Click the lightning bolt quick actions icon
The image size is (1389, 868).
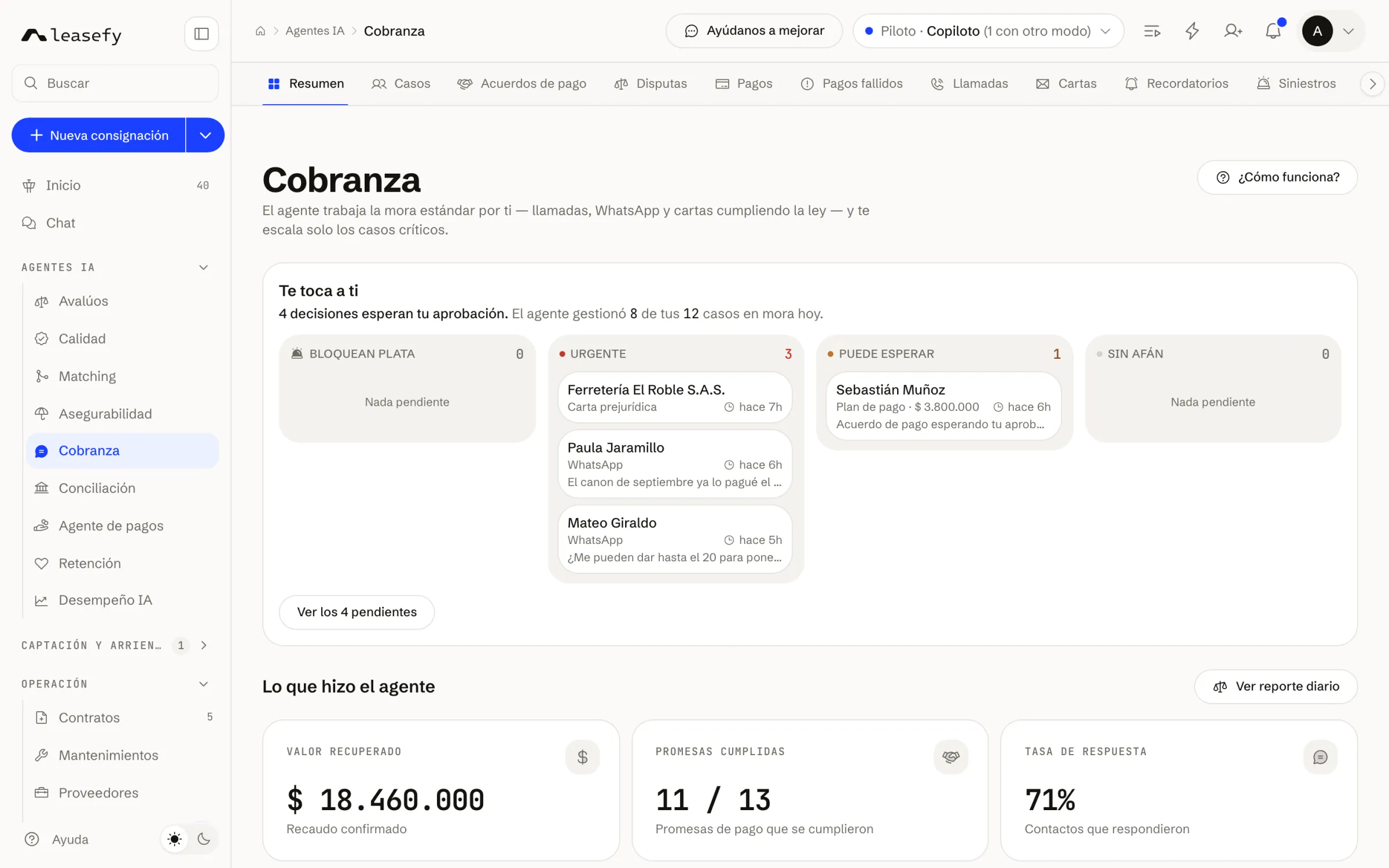(1192, 31)
